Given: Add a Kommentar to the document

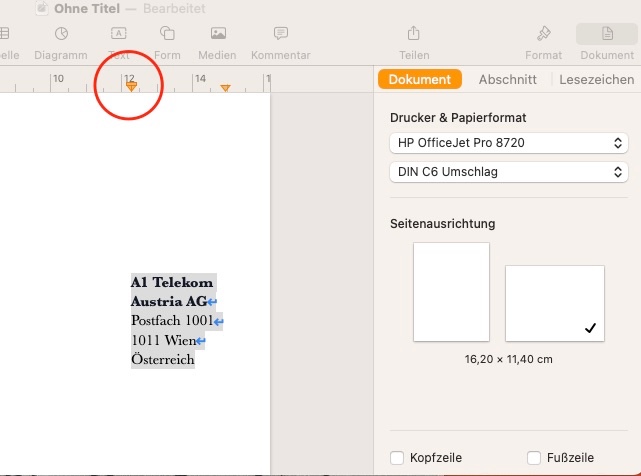Looking at the screenshot, I should 280,41.
